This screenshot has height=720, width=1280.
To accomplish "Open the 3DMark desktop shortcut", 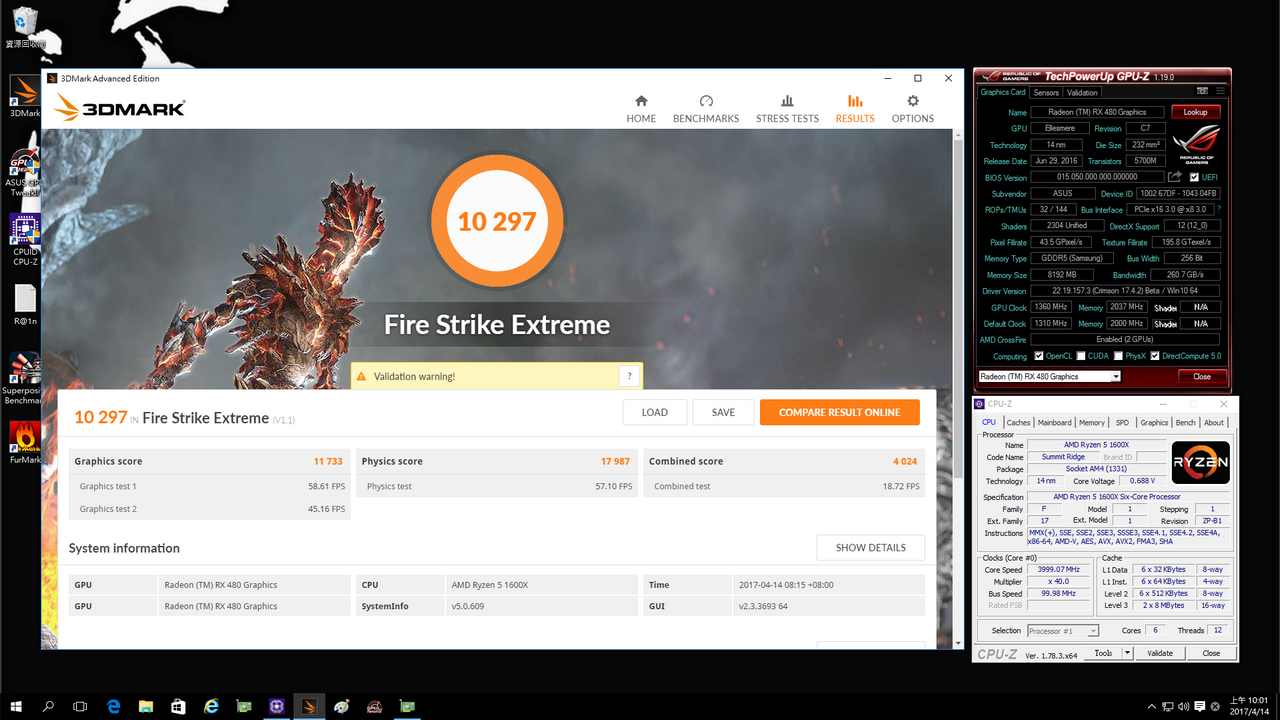I will pyautogui.click(x=25, y=97).
